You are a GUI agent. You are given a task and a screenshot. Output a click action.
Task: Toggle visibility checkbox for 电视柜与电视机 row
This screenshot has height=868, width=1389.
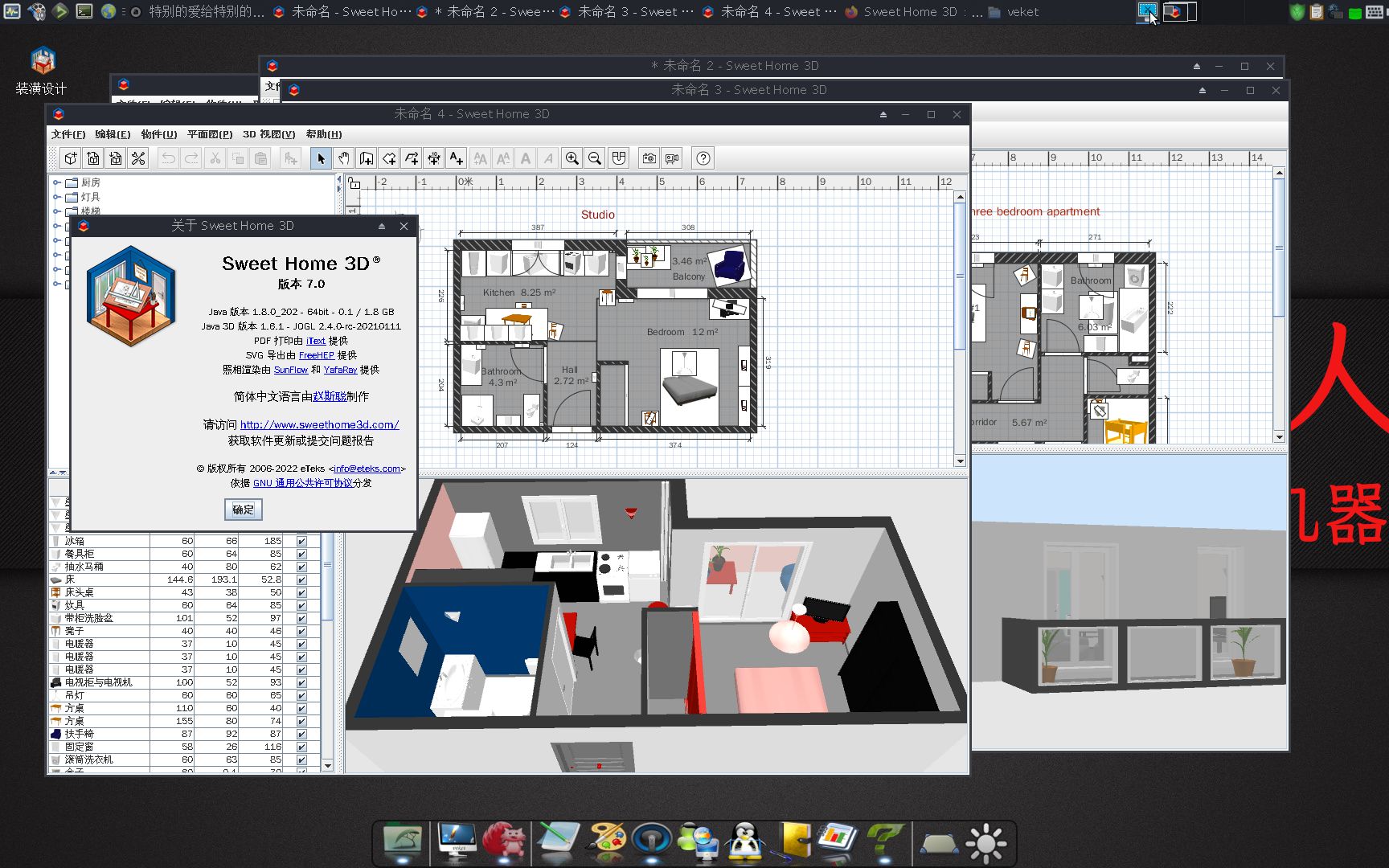(301, 682)
